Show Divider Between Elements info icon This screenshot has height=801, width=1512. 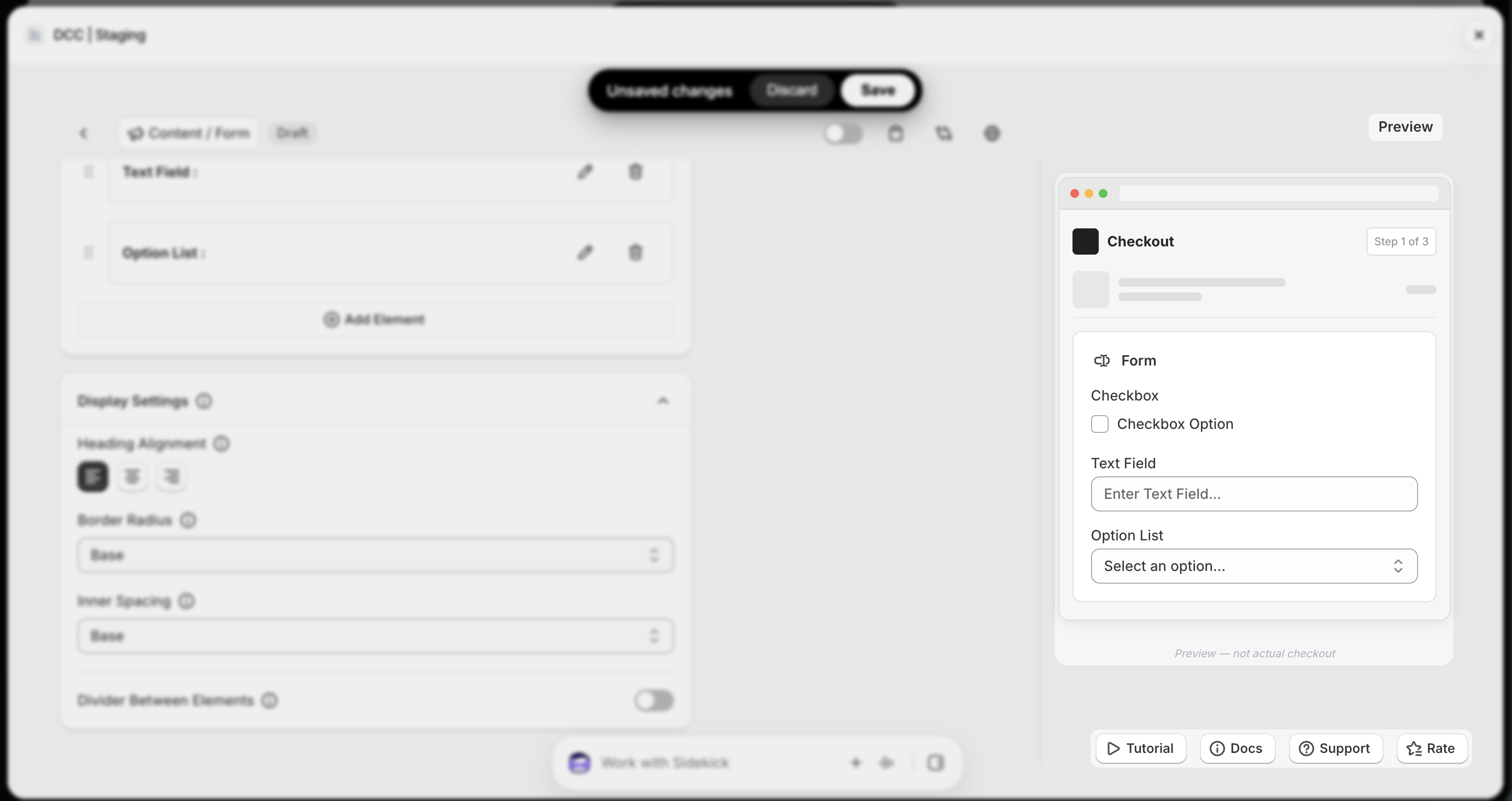[x=269, y=700]
